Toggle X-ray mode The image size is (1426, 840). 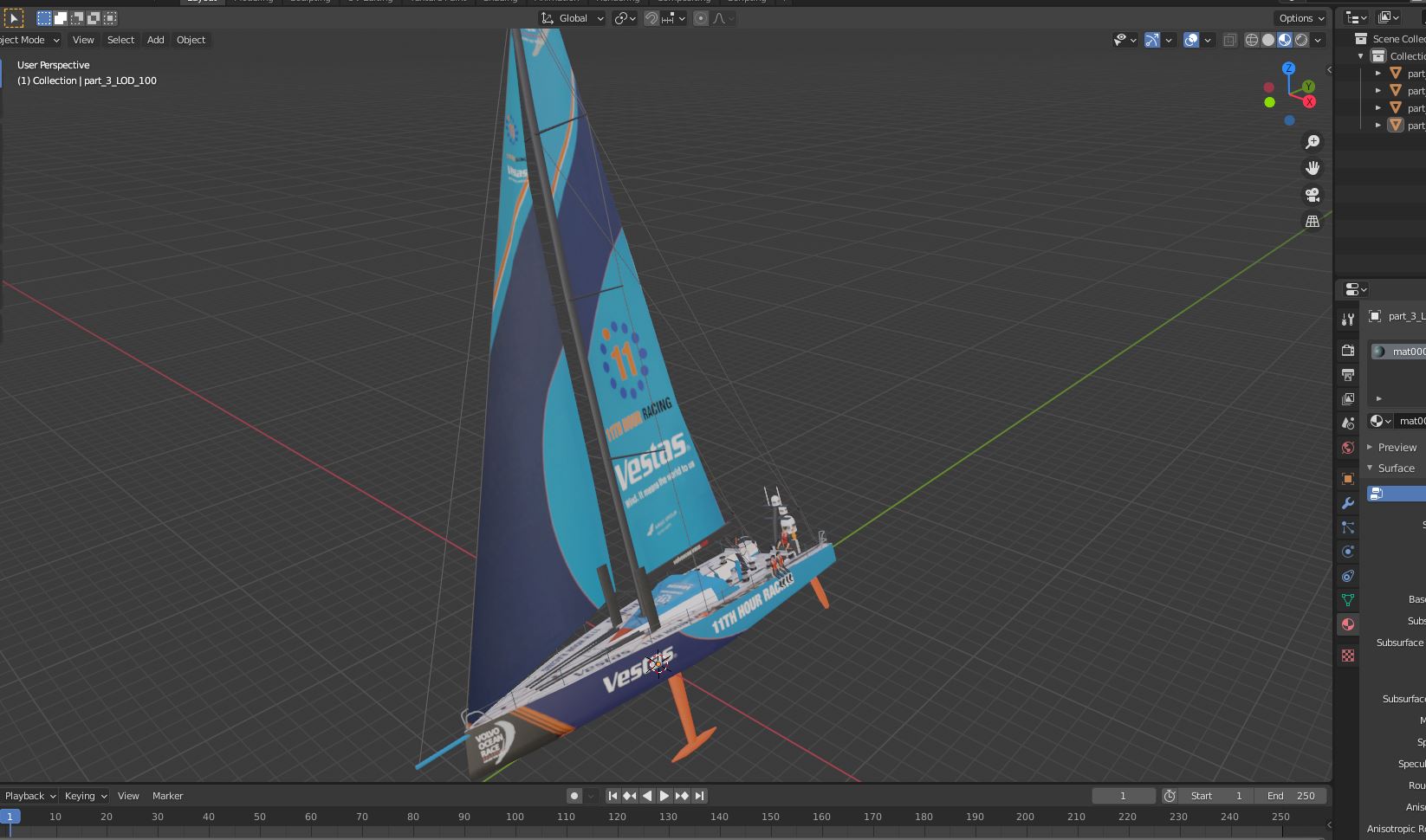click(1229, 40)
